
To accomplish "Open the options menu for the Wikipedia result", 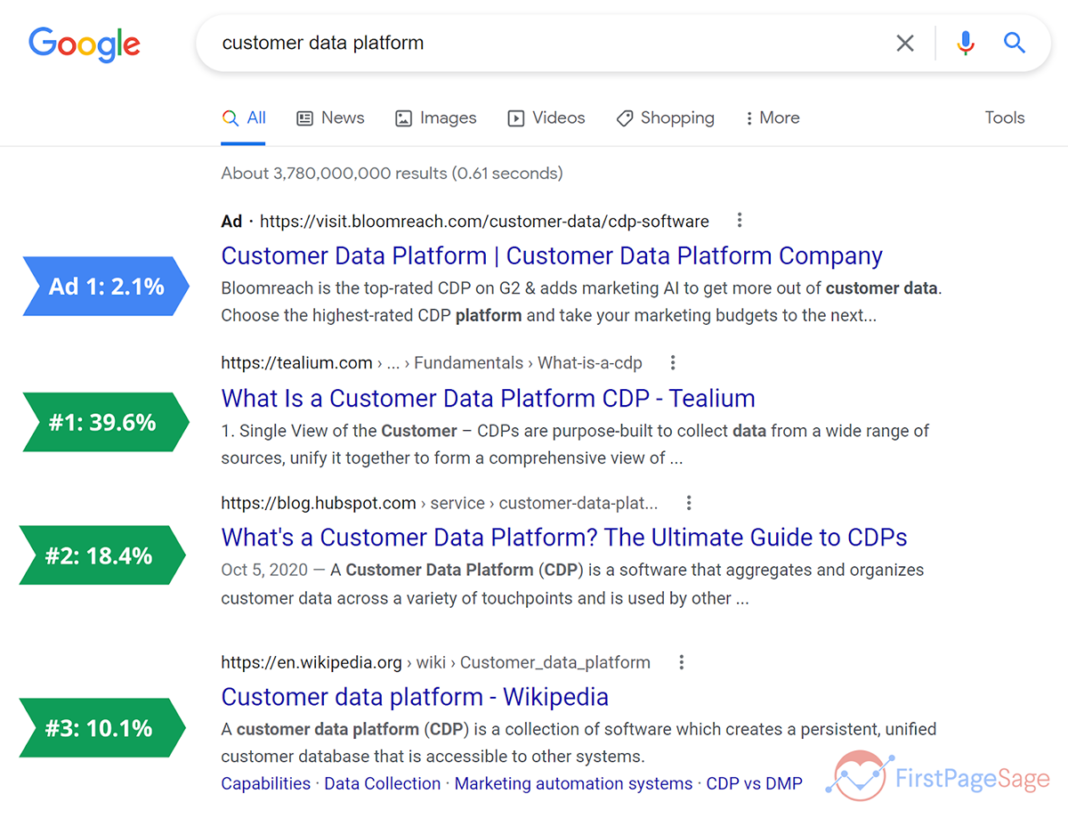I will pos(681,662).
